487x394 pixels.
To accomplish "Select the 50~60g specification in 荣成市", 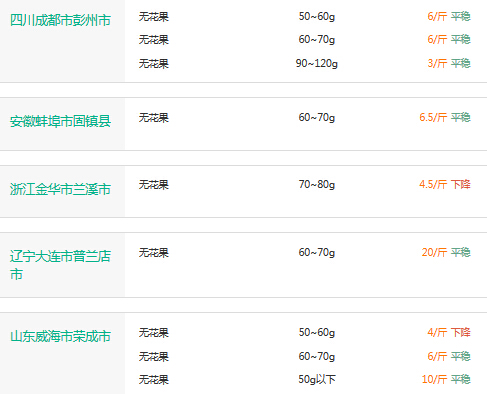I will pos(317,332).
